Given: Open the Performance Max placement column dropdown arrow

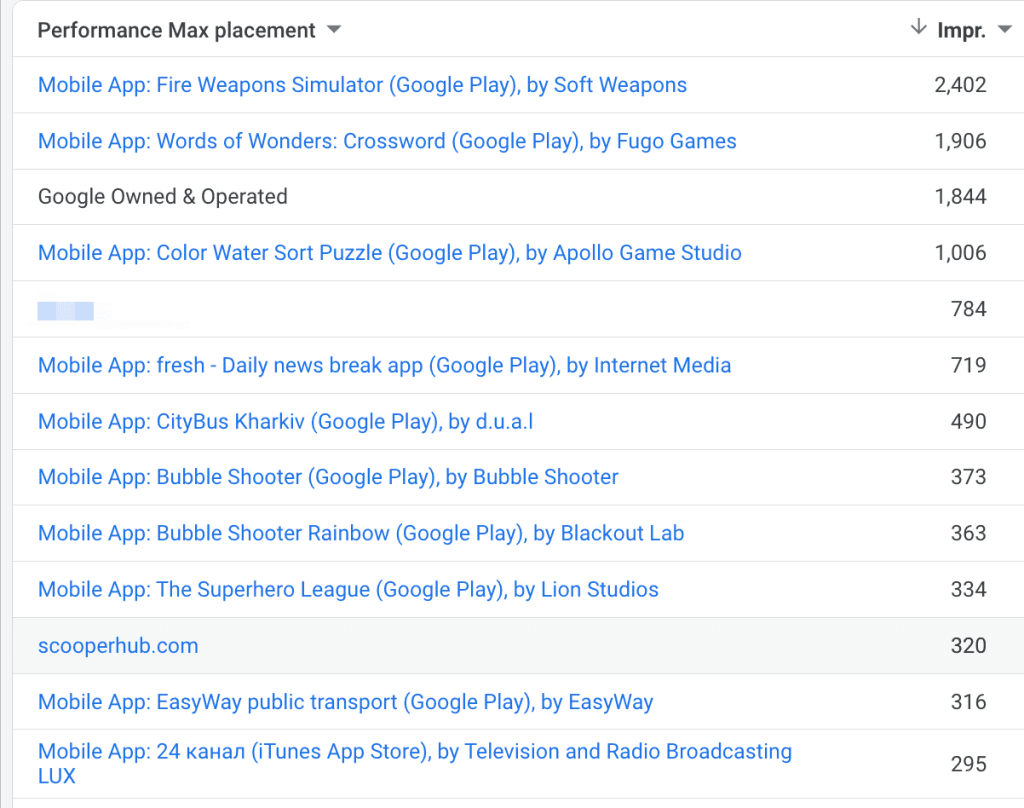Looking at the screenshot, I should (334, 30).
